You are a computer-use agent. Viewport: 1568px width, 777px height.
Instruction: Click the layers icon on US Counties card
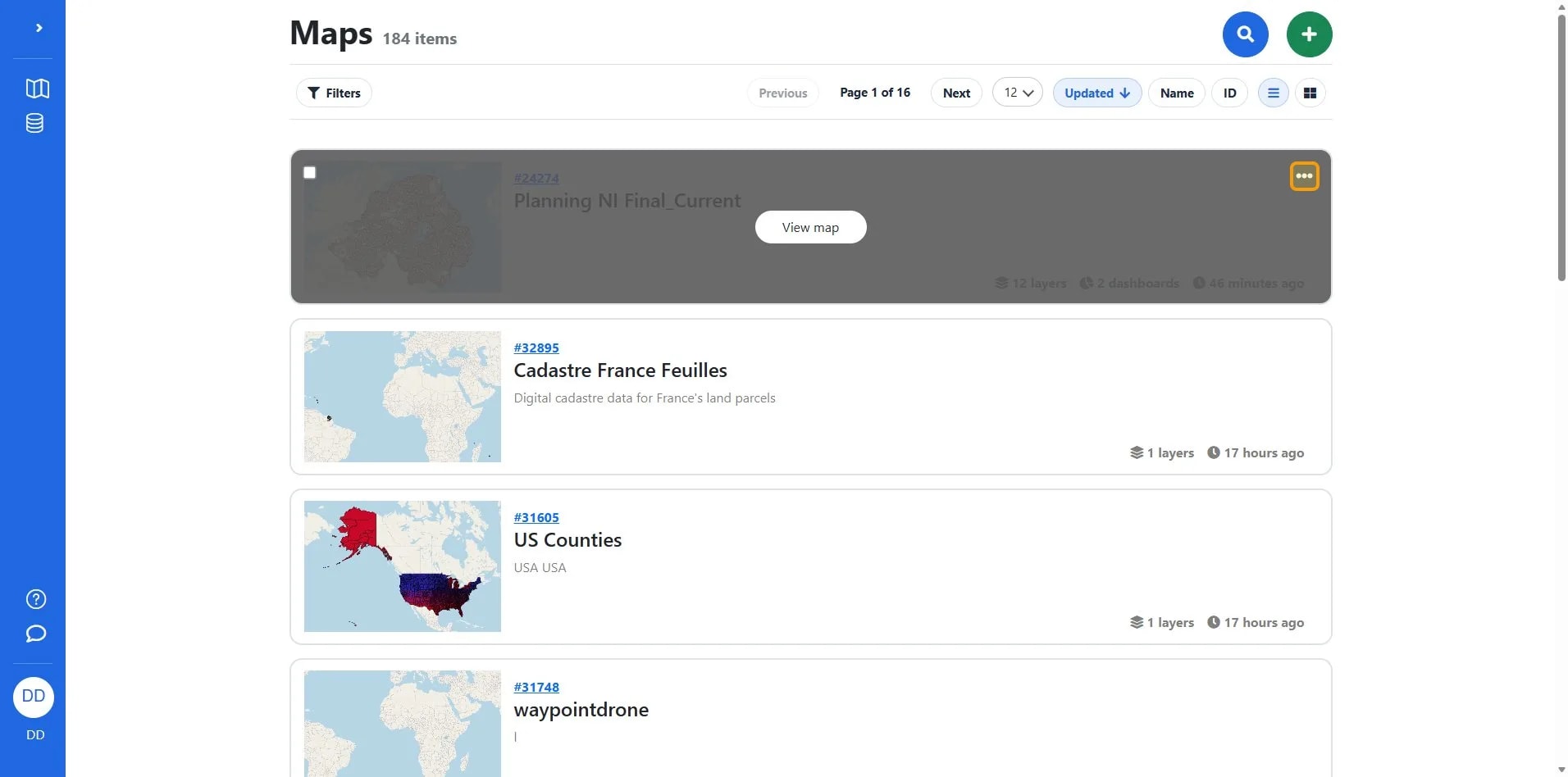pyautogui.click(x=1137, y=622)
